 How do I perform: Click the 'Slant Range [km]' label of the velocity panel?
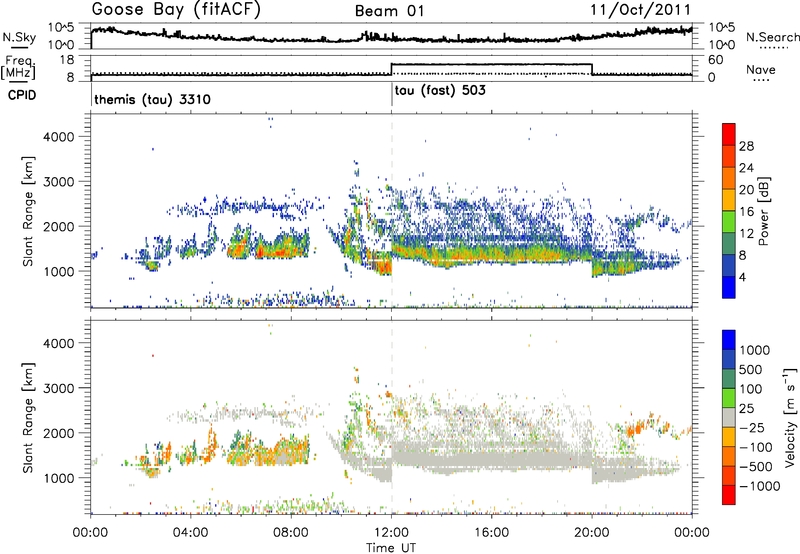tap(28, 418)
